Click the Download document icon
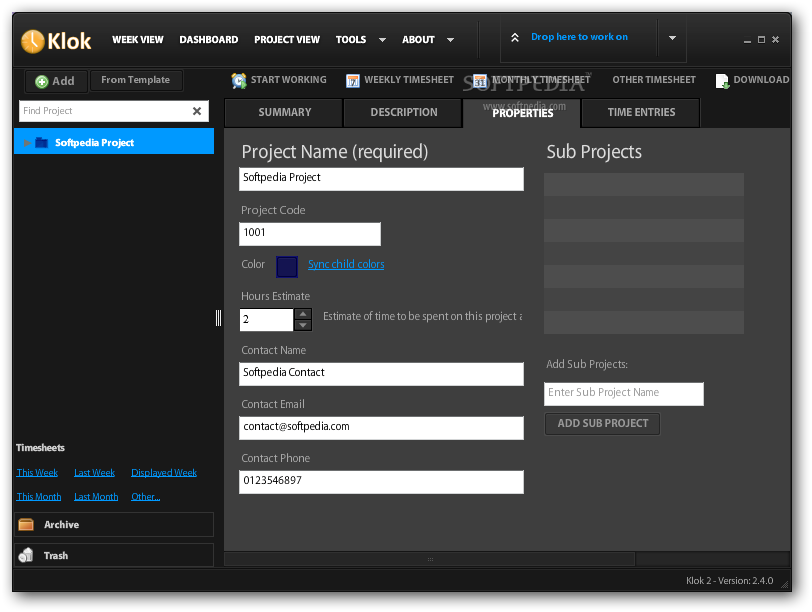Viewport: 812px width, 612px height. 722,81
